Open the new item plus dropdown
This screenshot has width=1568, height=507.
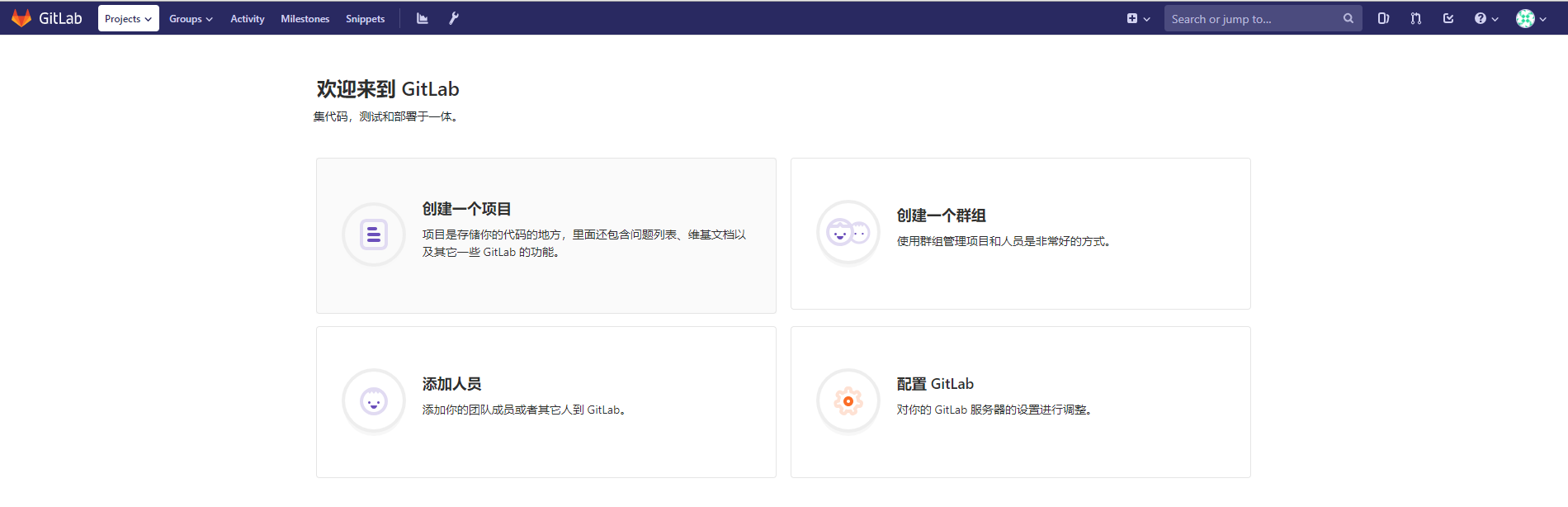tap(1138, 18)
